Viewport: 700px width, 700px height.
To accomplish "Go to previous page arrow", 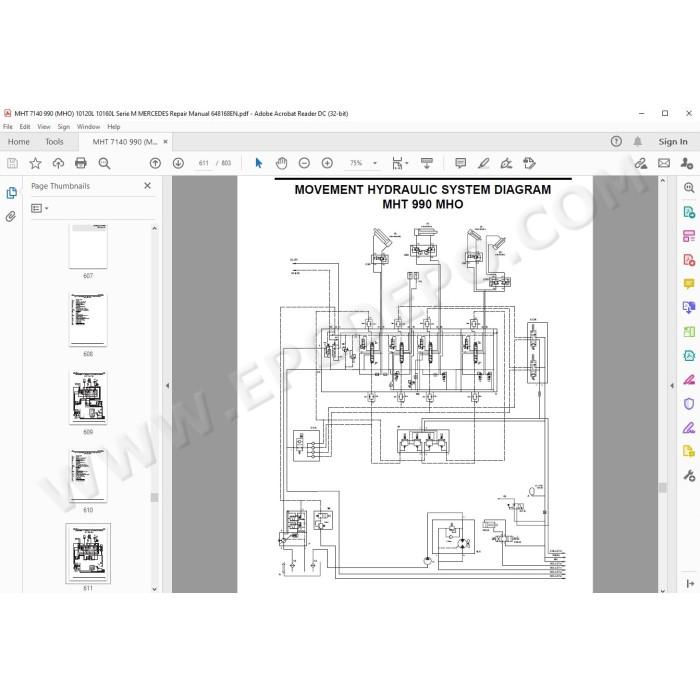I will pos(155,163).
